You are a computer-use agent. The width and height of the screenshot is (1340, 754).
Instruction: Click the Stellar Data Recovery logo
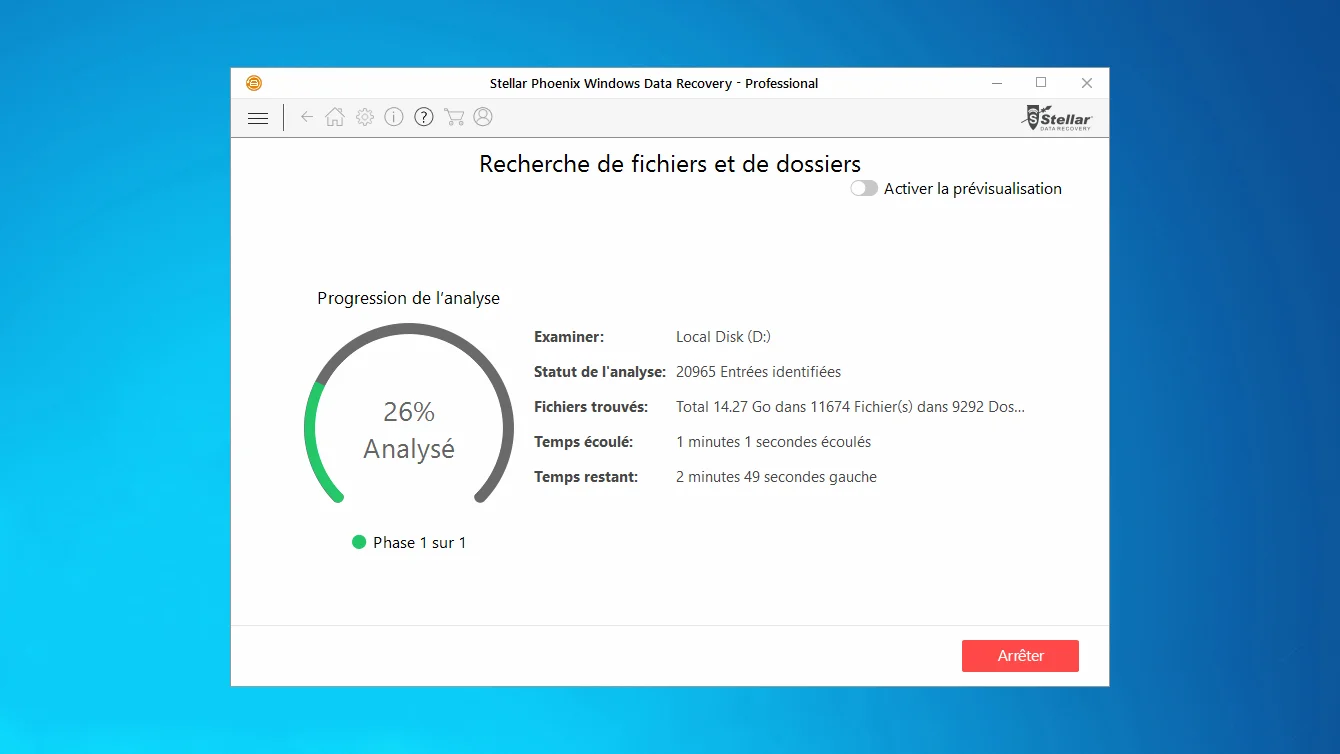[1057, 117]
